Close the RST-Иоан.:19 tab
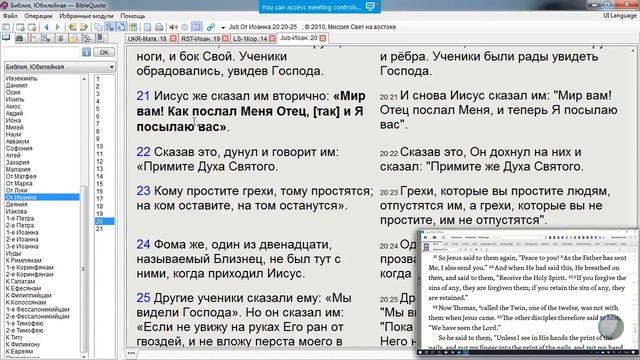The width and height of the screenshot is (640, 360). pyautogui.click(x=225, y=38)
